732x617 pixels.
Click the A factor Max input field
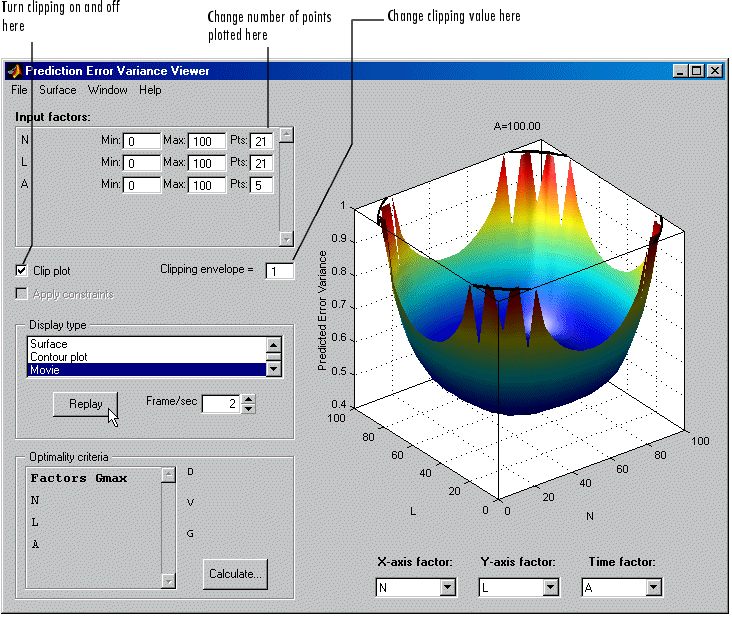[207, 185]
